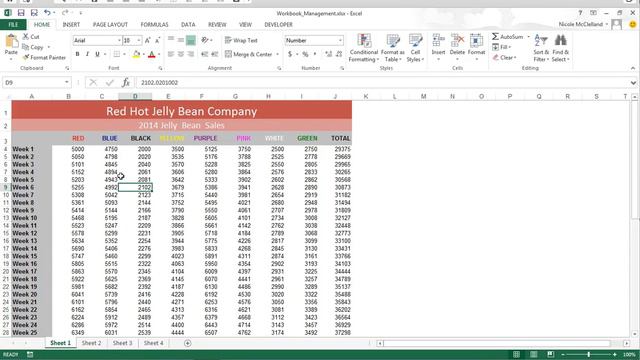Open the FILE tab
640x360 pixels.
click(13, 24)
